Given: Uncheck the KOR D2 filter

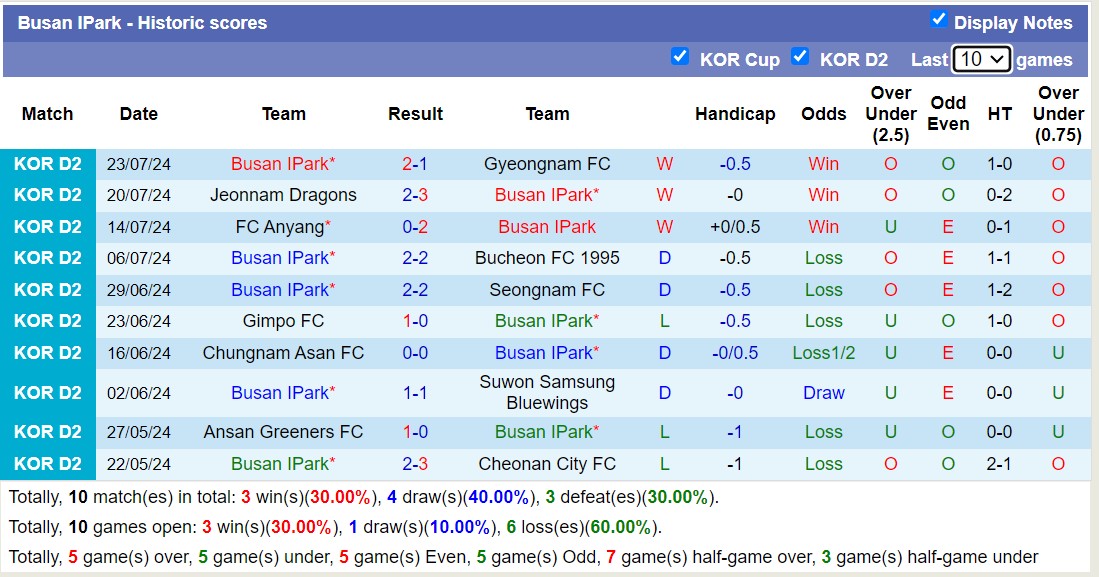Looking at the screenshot, I should coord(801,59).
